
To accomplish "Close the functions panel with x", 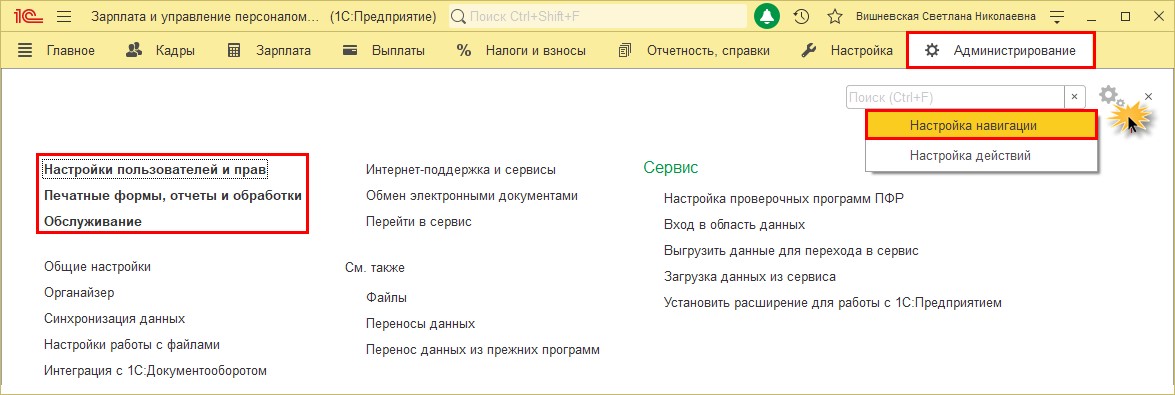I will click(x=1149, y=97).
